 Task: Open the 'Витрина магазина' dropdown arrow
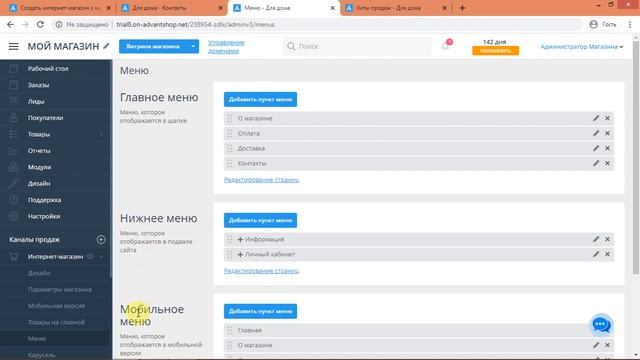click(193, 47)
